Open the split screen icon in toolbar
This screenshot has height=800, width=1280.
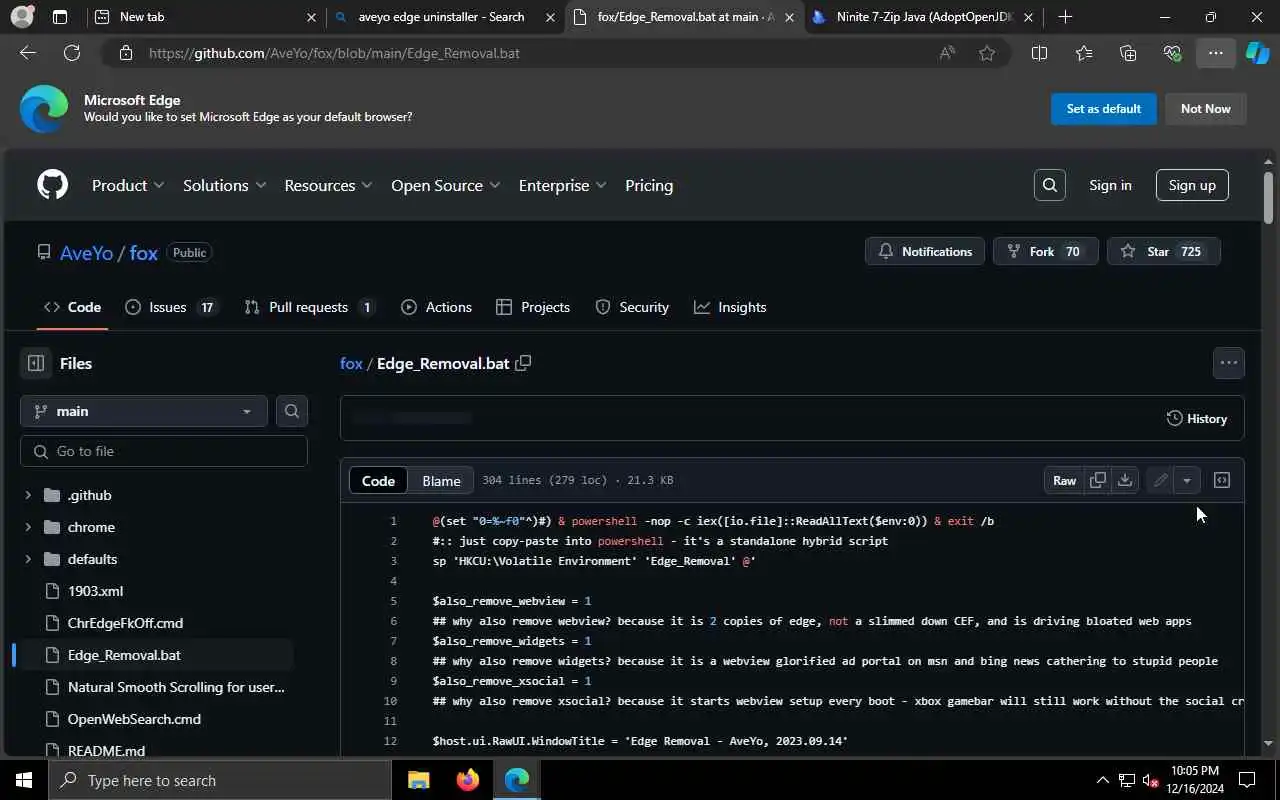pos(1039,53)
